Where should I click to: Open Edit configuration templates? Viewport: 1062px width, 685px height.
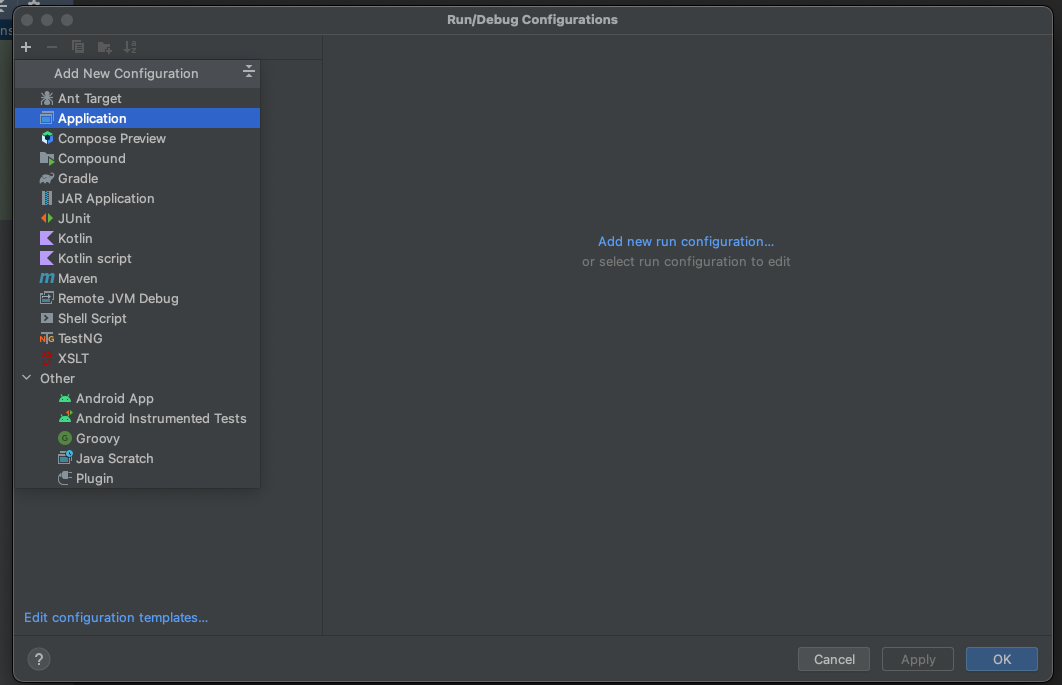coord(115,617)
